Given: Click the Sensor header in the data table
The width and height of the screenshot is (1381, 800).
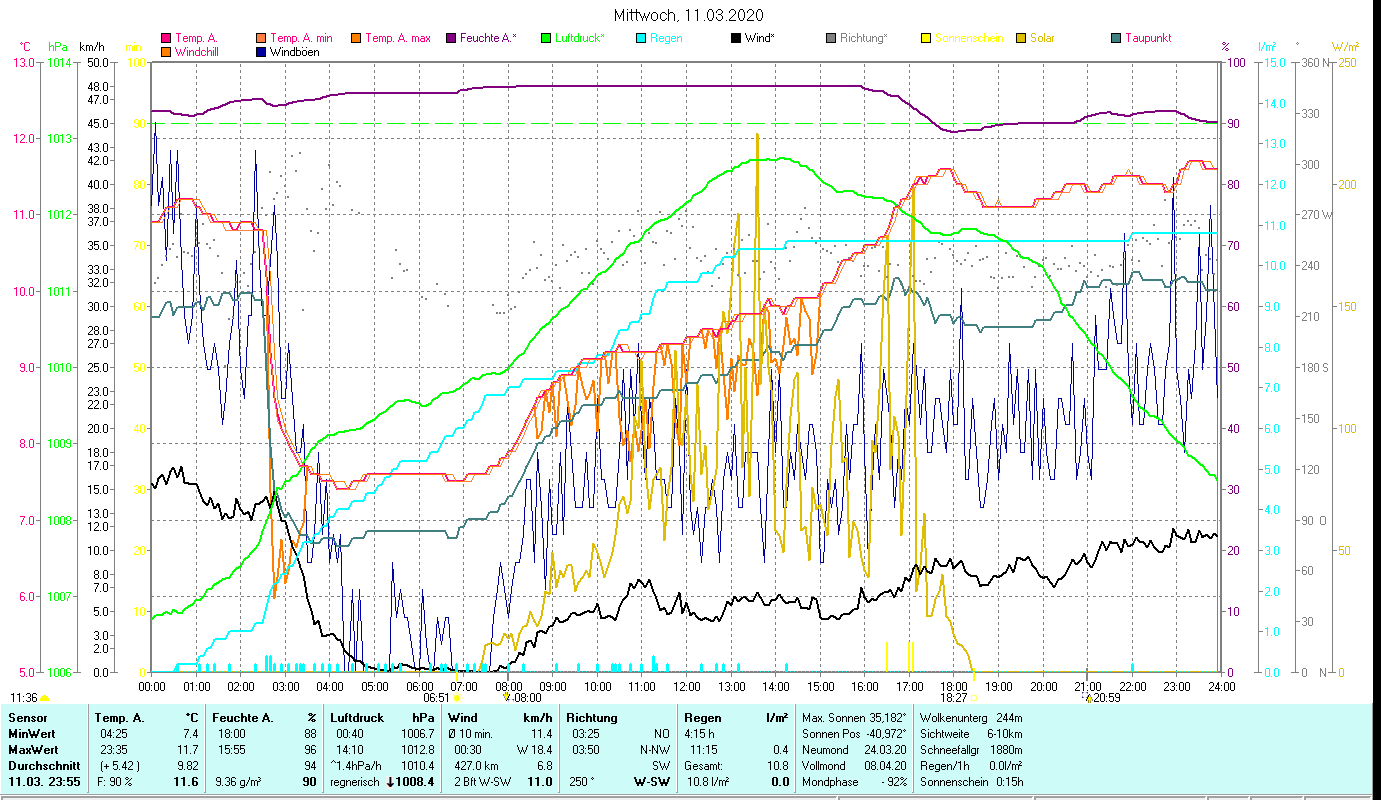Looking at the screenshot, I should 27,718.
